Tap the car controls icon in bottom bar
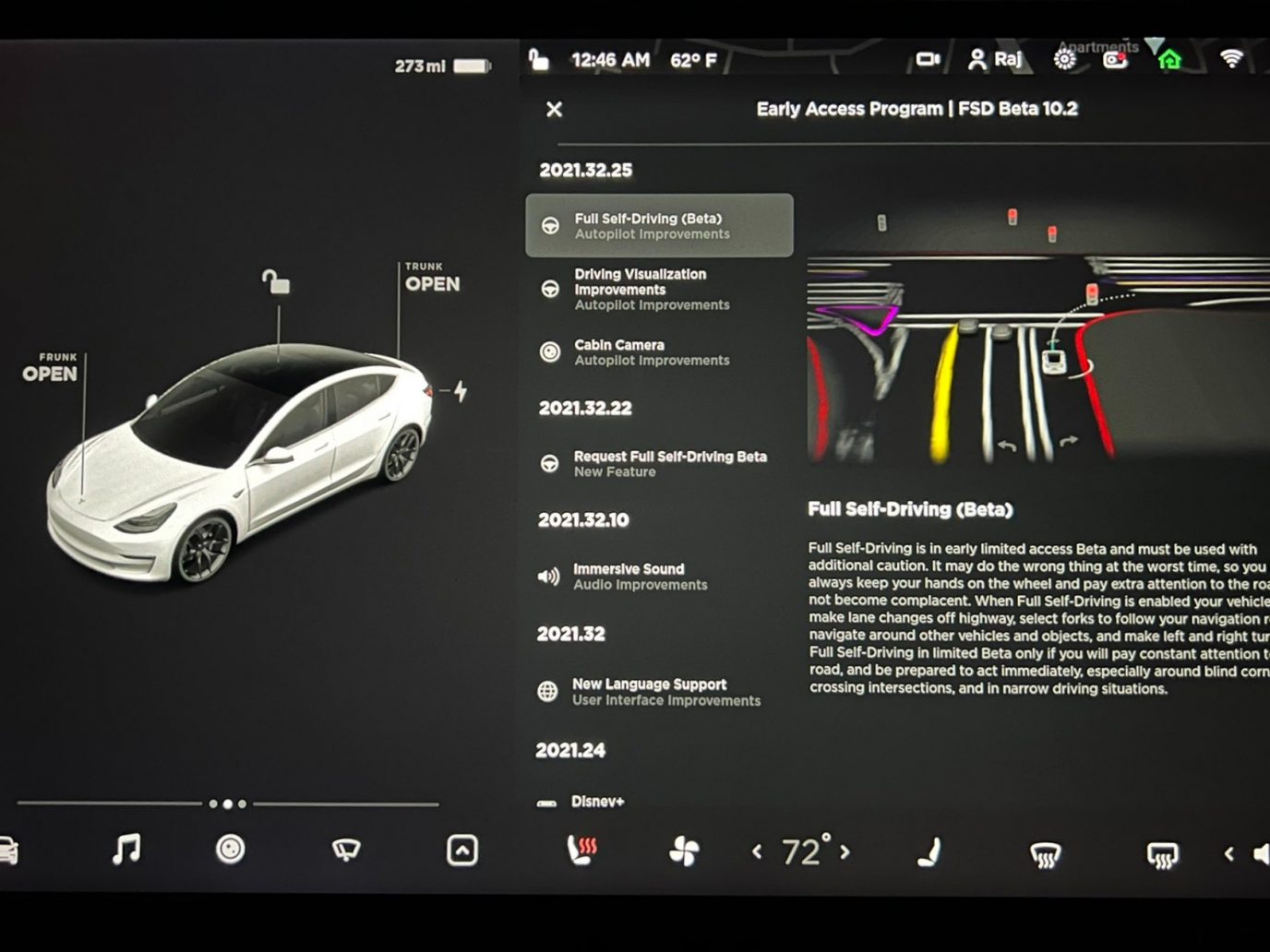Image resolution: width=1270 pixels, height=952 pixels. point(8,850)
